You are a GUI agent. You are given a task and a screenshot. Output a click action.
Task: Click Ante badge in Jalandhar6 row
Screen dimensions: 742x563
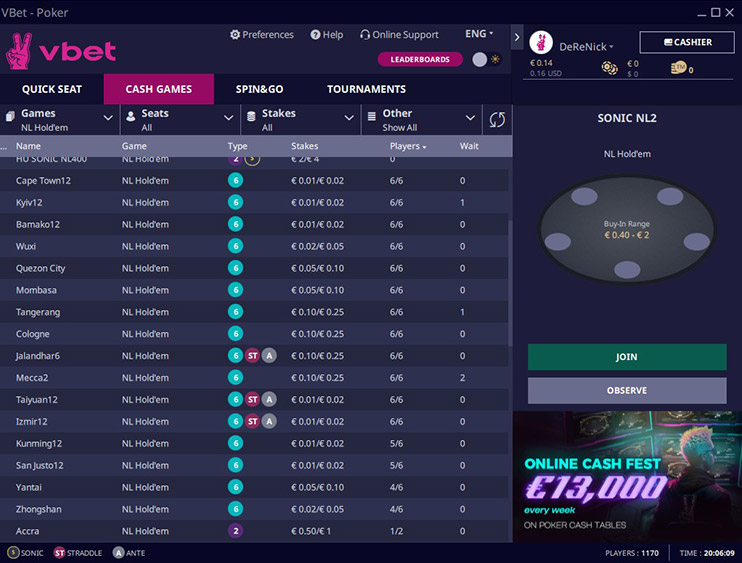tap(269, 355)
